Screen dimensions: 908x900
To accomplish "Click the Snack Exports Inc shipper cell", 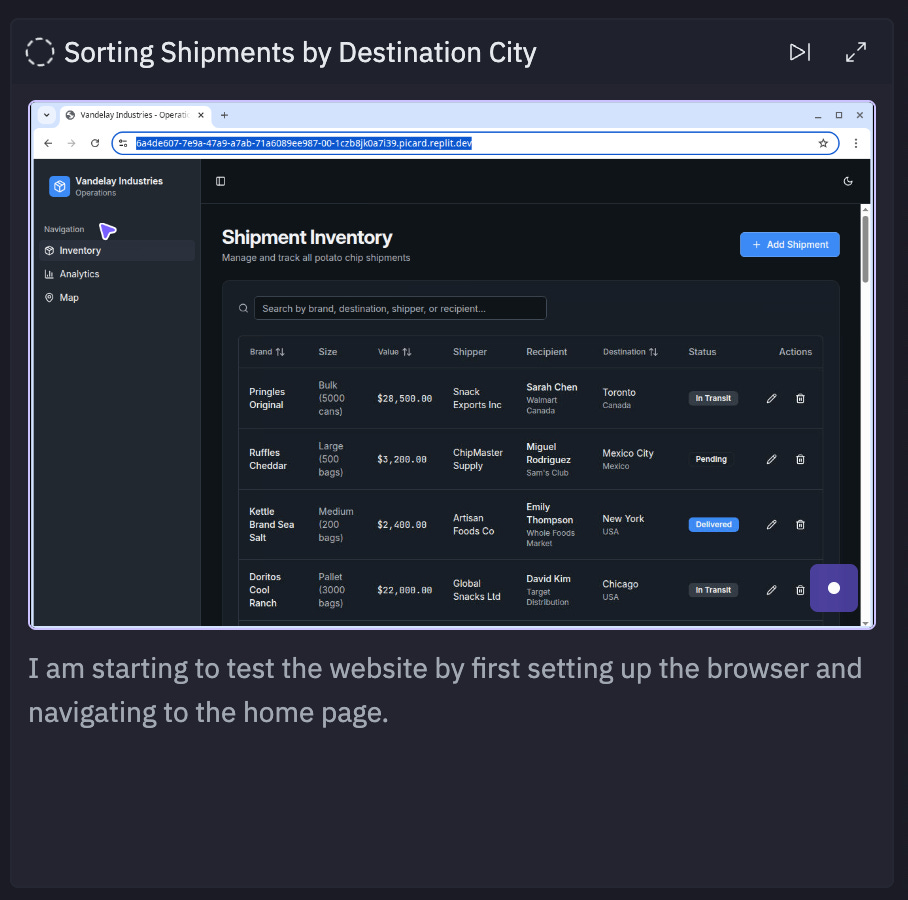I will click(x=477, y=398).
